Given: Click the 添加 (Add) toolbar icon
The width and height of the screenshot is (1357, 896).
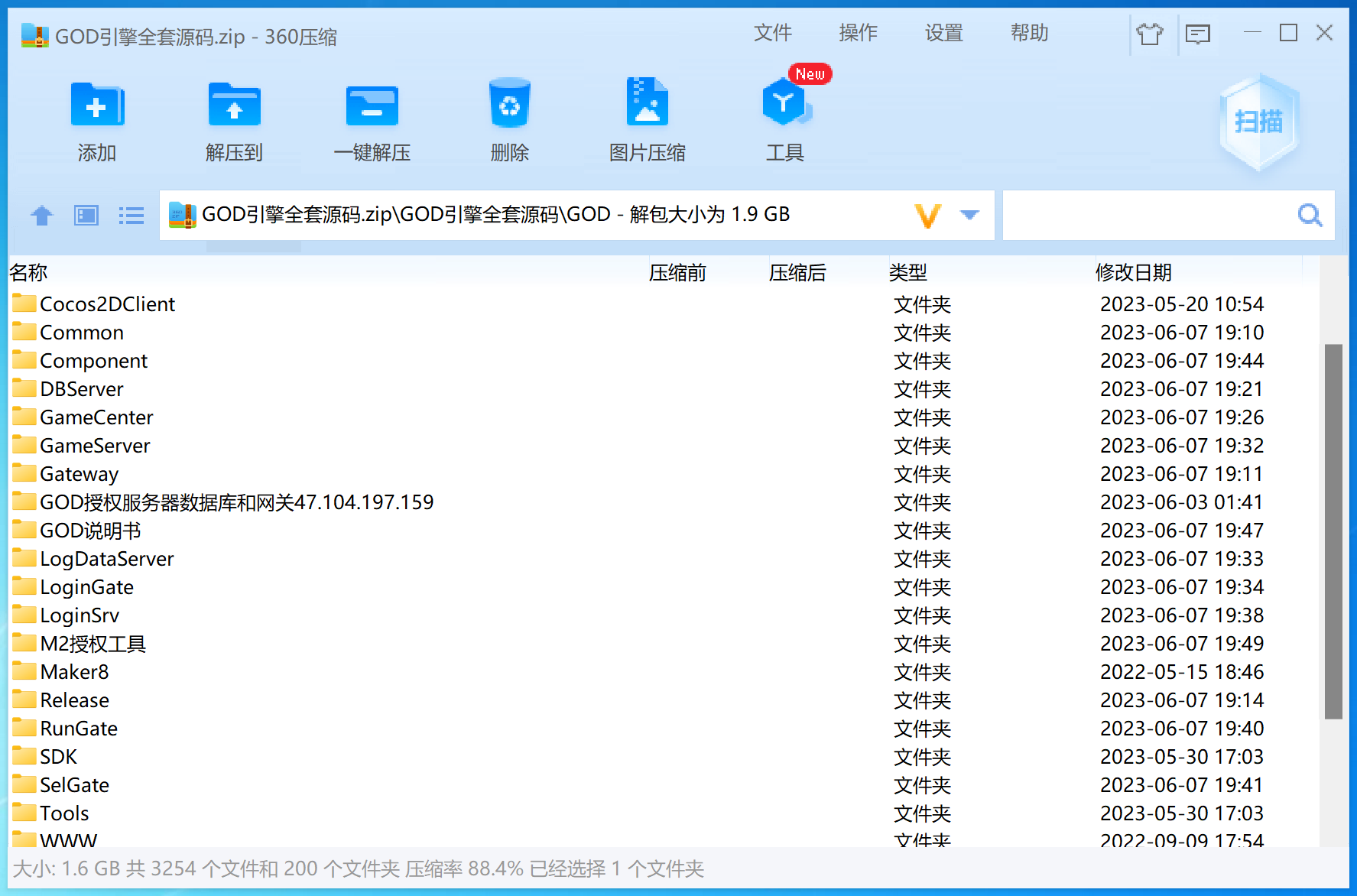Looking at the screenshot, I should point(97,105).
